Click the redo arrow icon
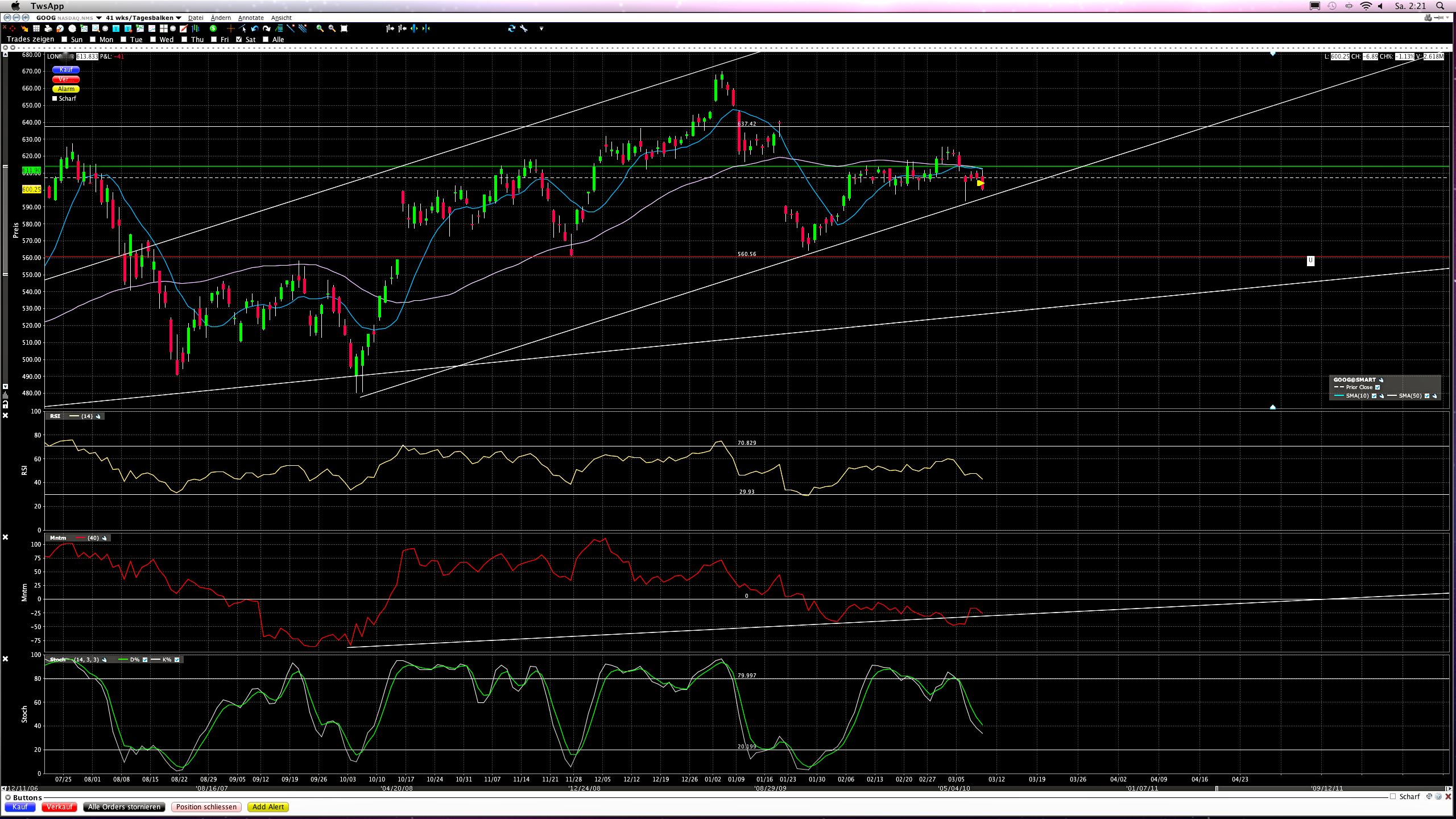The height and width of the screenshot is (819, 1456). click(266, 28)
